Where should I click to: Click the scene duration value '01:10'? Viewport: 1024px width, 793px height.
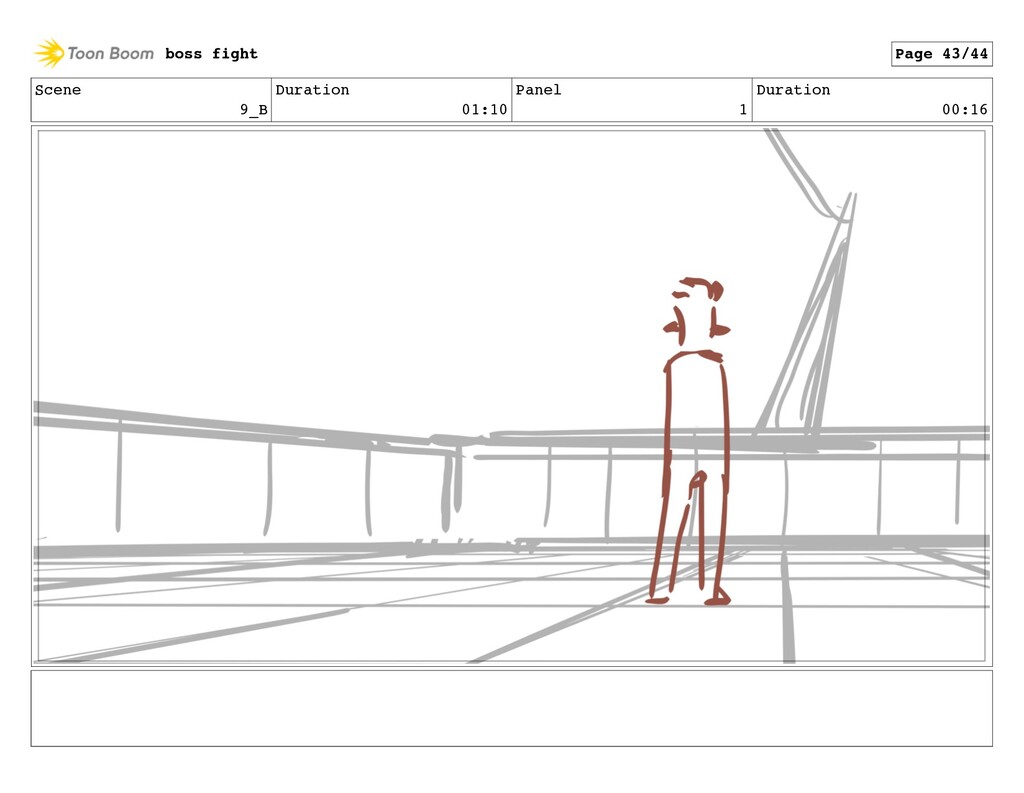click(x=484, y=109)
